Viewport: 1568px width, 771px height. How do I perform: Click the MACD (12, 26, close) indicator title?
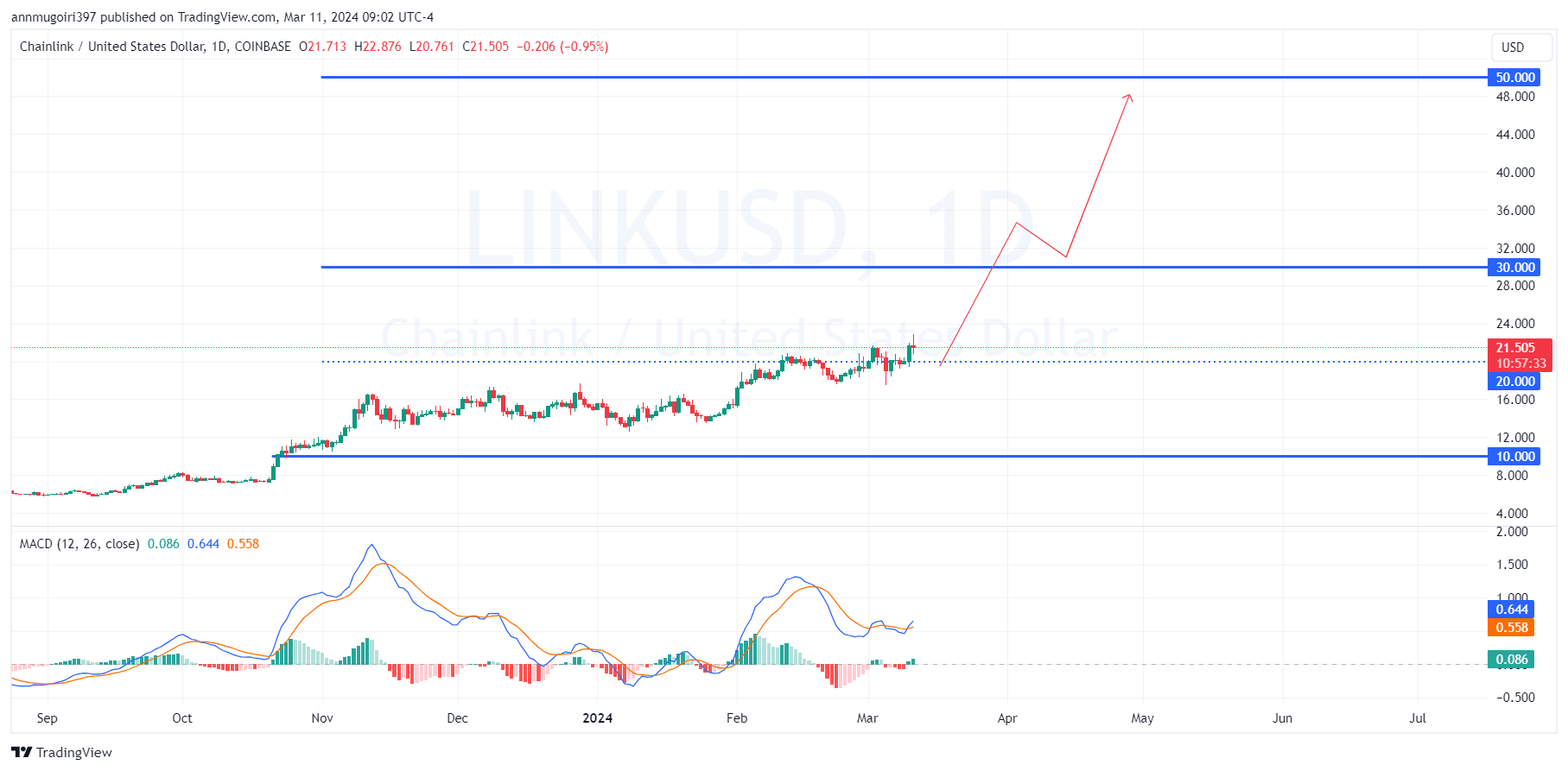click(79, 544)
